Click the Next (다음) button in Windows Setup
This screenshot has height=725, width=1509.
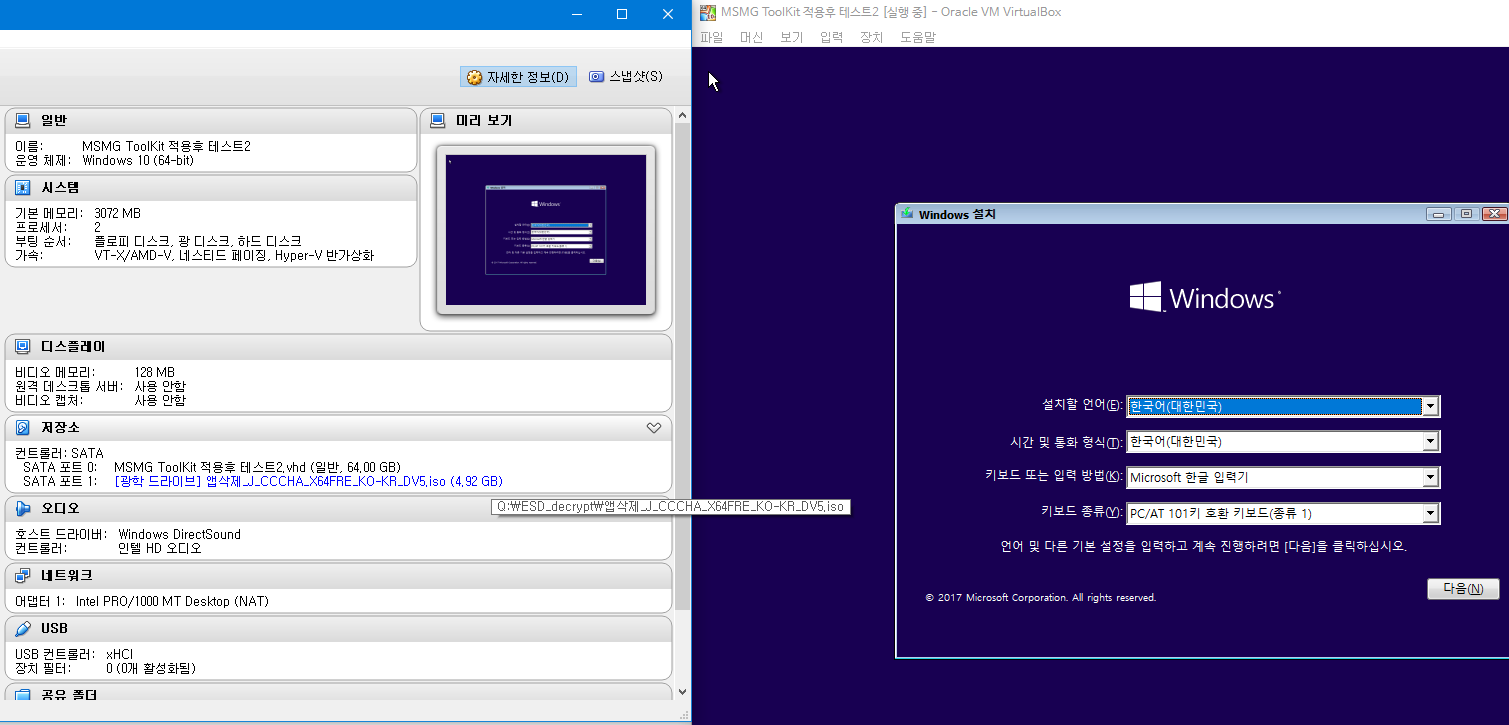click(1463, 589)
